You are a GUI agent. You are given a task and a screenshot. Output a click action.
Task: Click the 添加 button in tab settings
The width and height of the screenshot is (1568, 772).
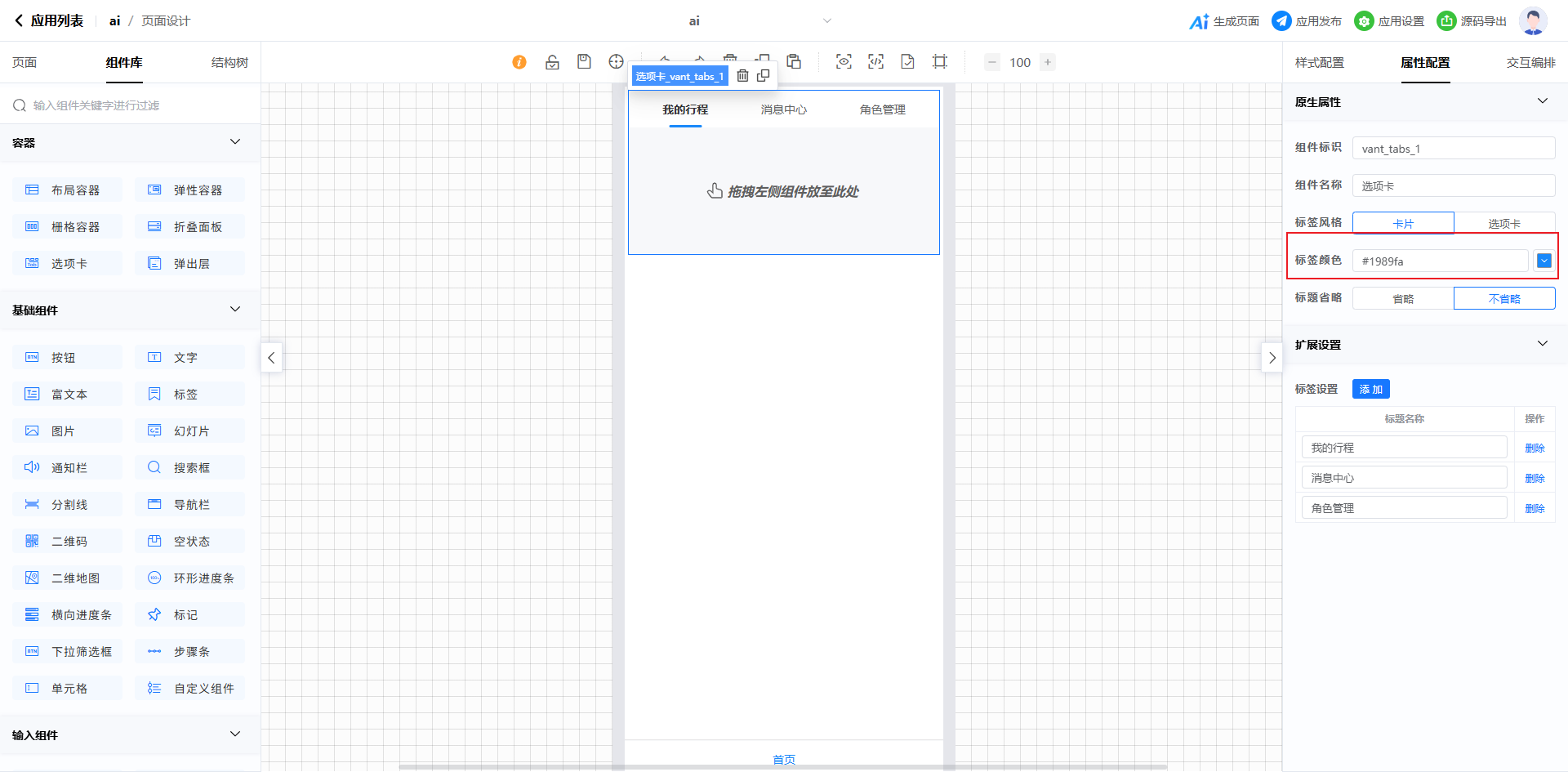click(x=1370, y=389)
